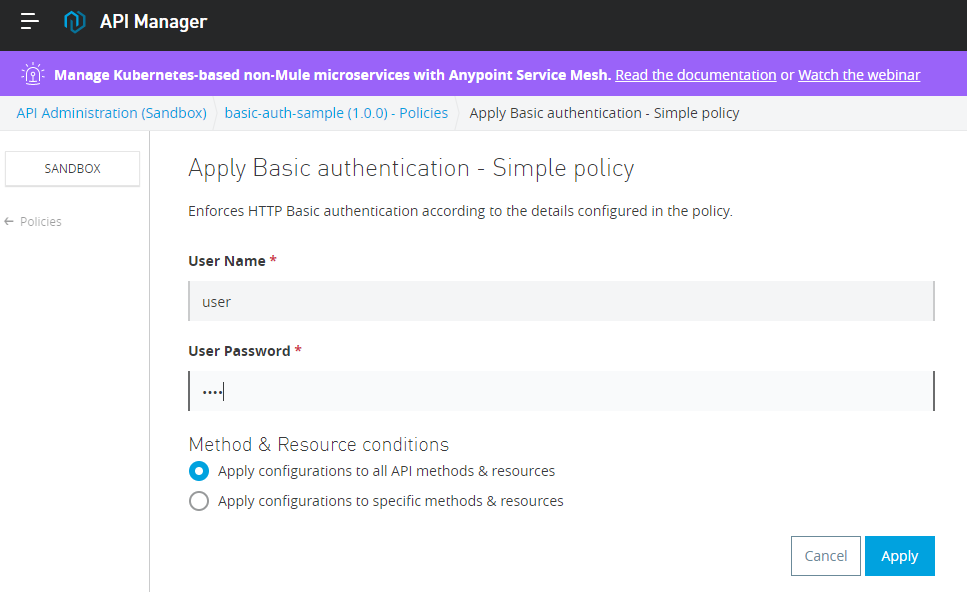Click the lightbulb announcement icon
Viewport: 967px width, 592px height.
pos(33,74)
